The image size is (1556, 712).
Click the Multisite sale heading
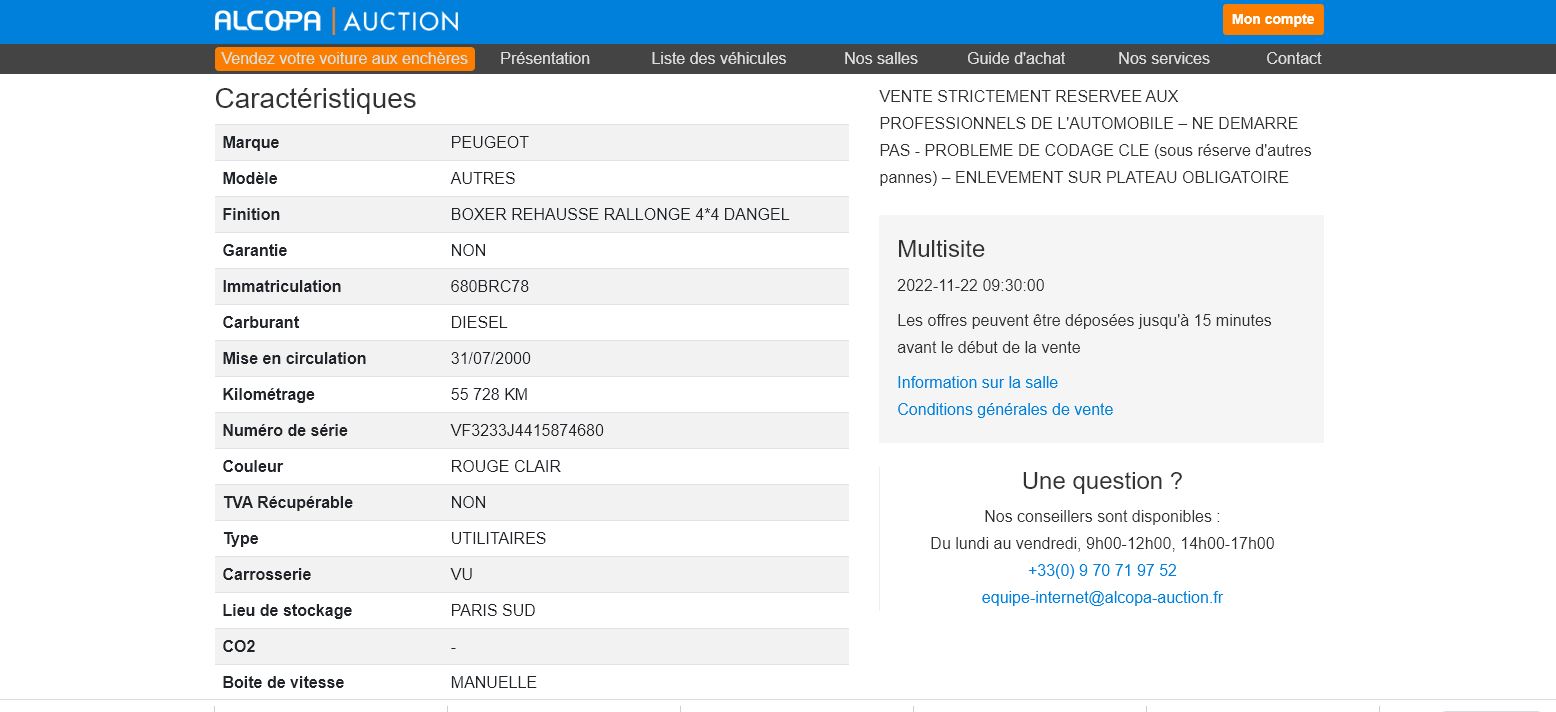940,249
